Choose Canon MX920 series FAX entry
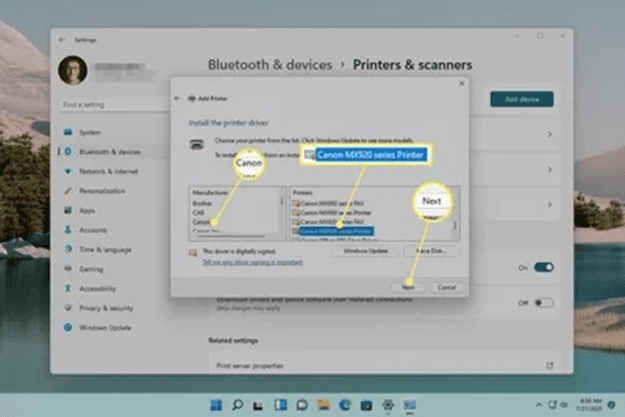 click(x=328, y=222)
